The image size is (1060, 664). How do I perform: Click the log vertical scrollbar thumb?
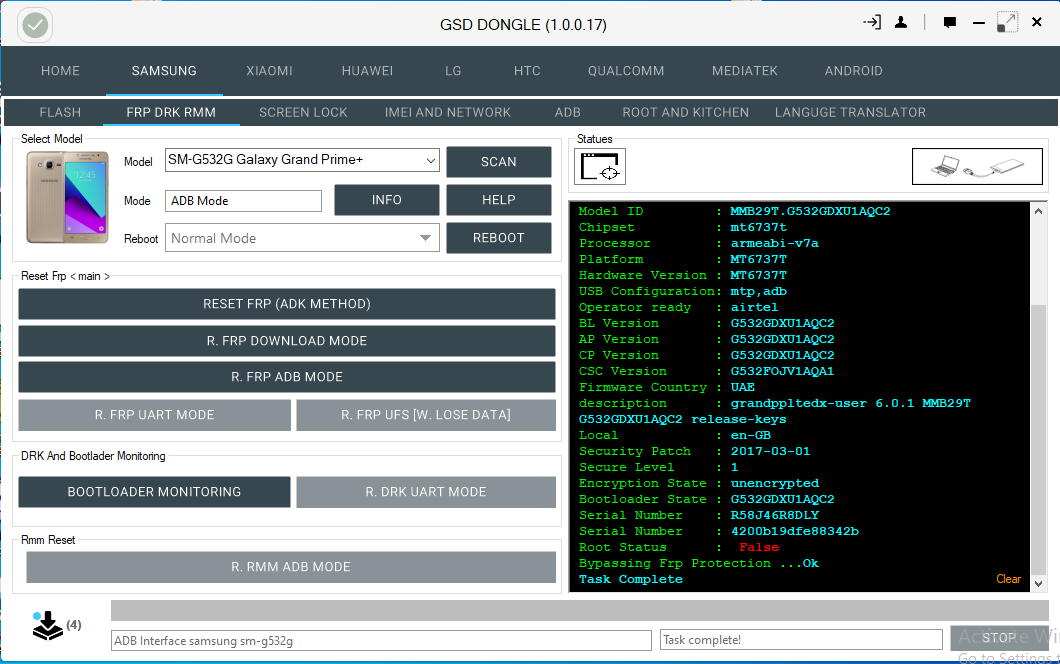pos(1038,438)
